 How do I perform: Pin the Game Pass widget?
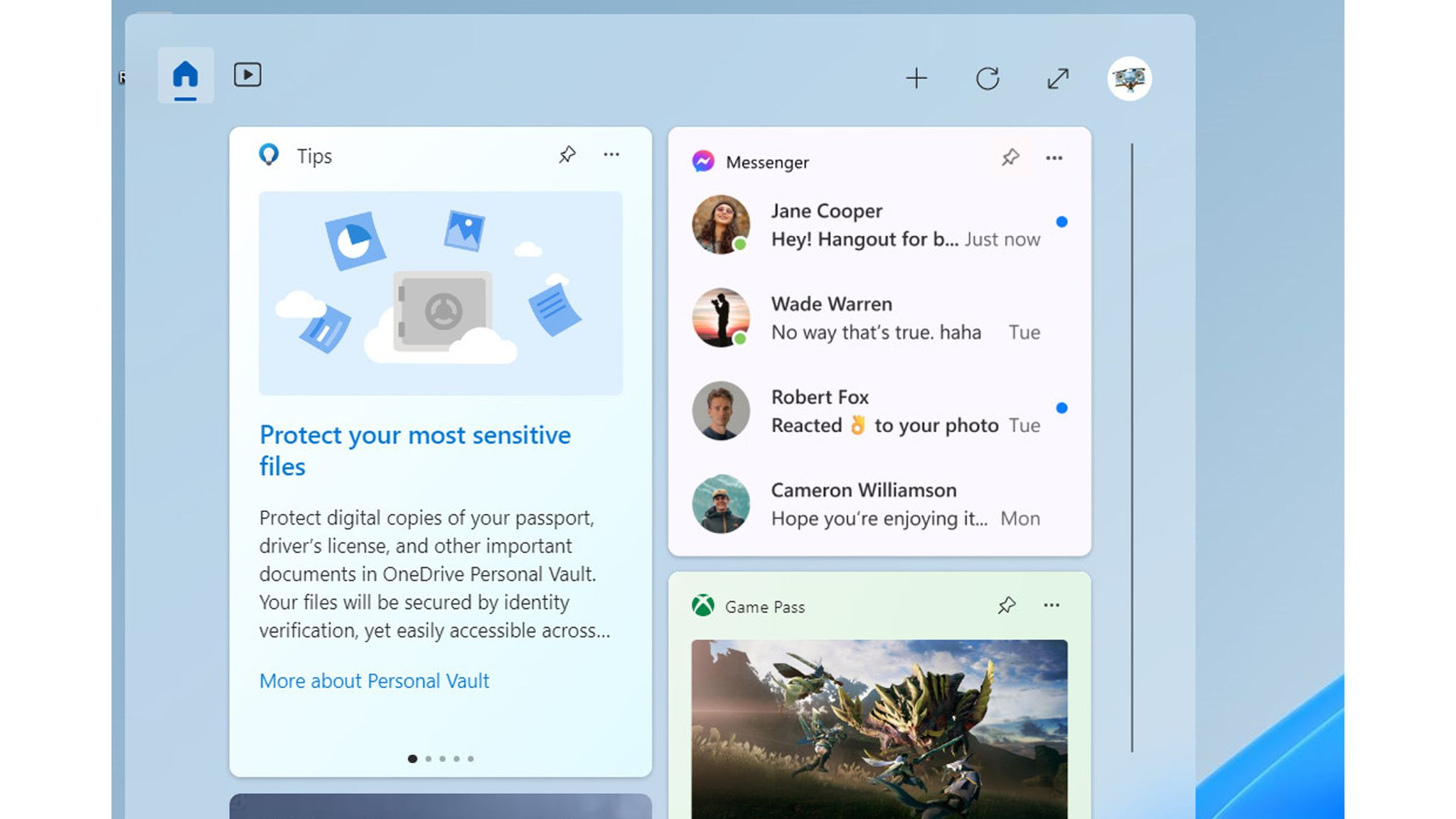coord(1007,606)
